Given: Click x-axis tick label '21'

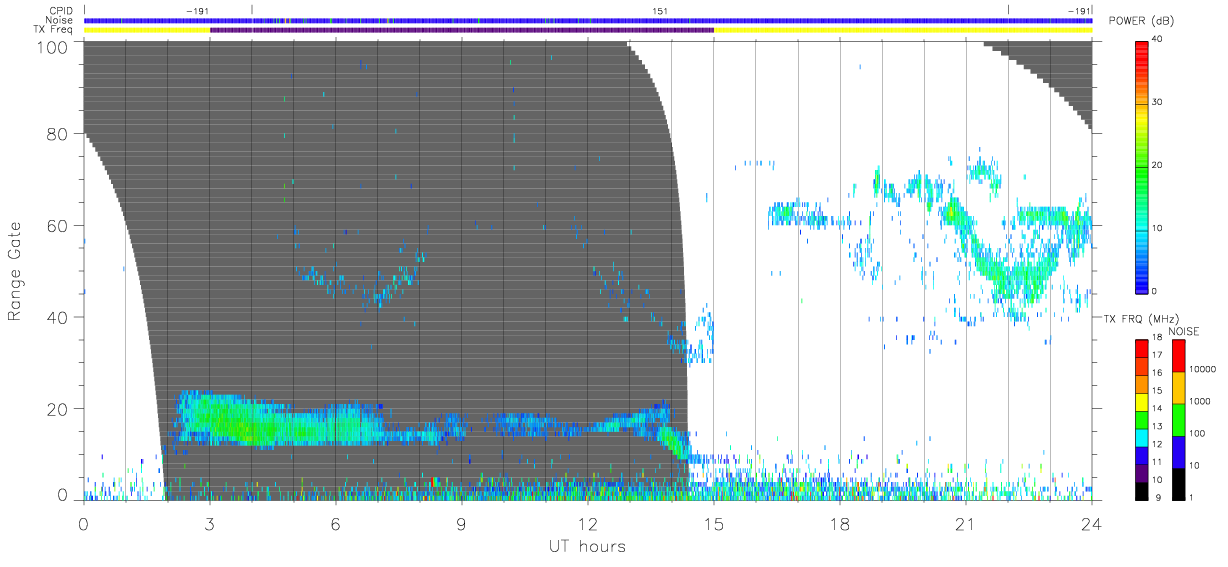Looking at the screenshot, I should point(966,525).
